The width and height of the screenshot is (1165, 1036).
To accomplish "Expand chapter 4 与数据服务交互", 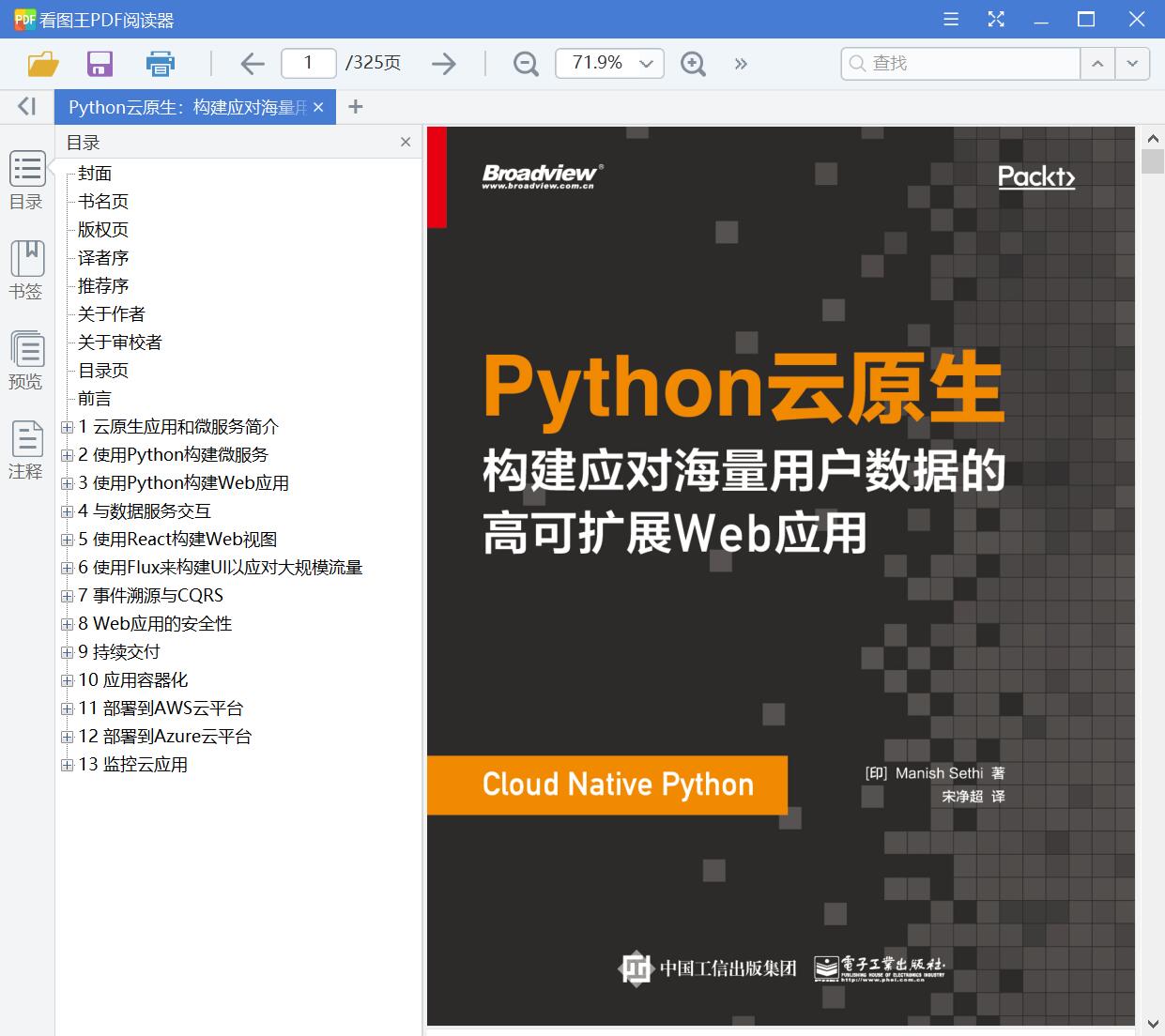I will pos(67,511).
